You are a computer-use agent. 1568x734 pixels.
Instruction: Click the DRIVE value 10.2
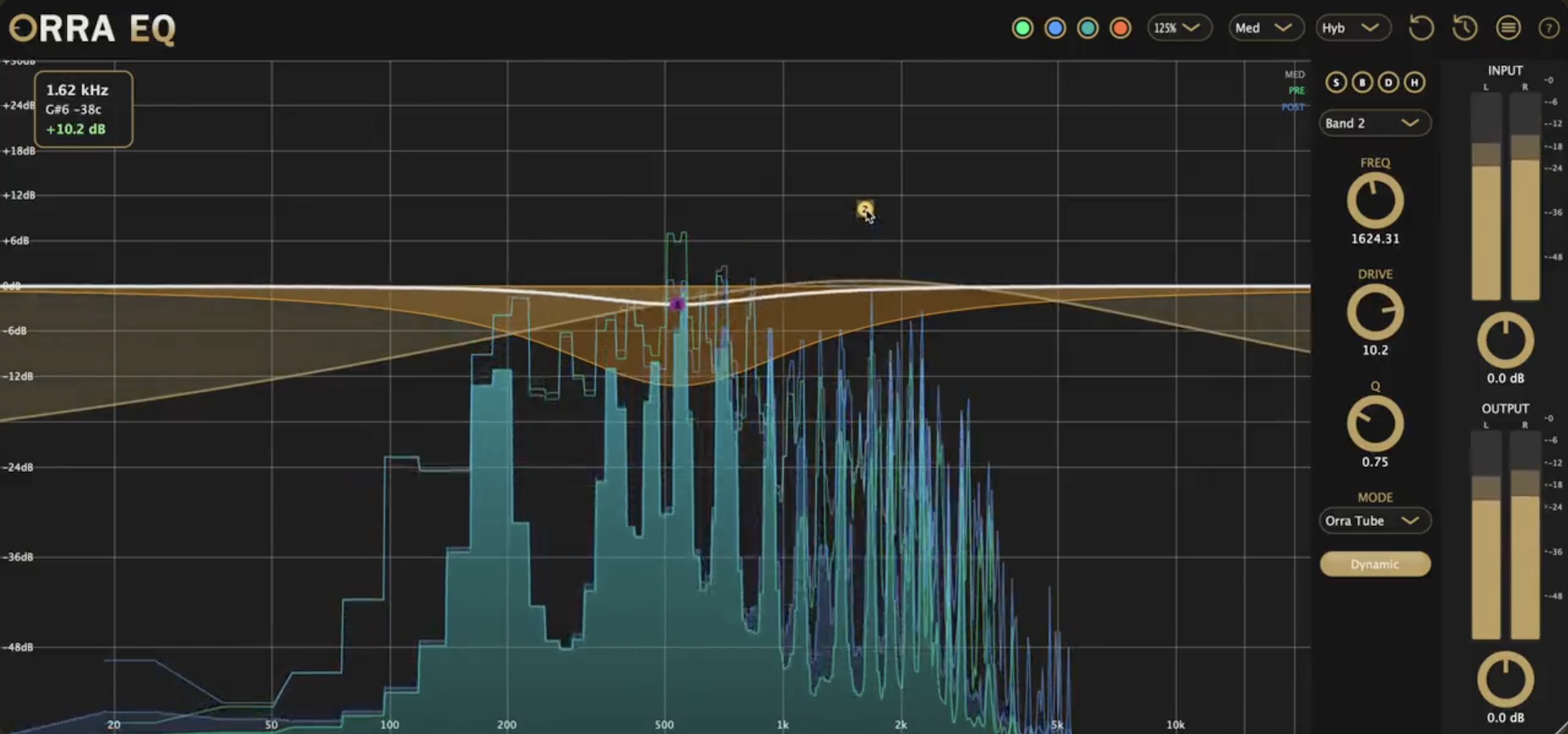[1375, 349]
